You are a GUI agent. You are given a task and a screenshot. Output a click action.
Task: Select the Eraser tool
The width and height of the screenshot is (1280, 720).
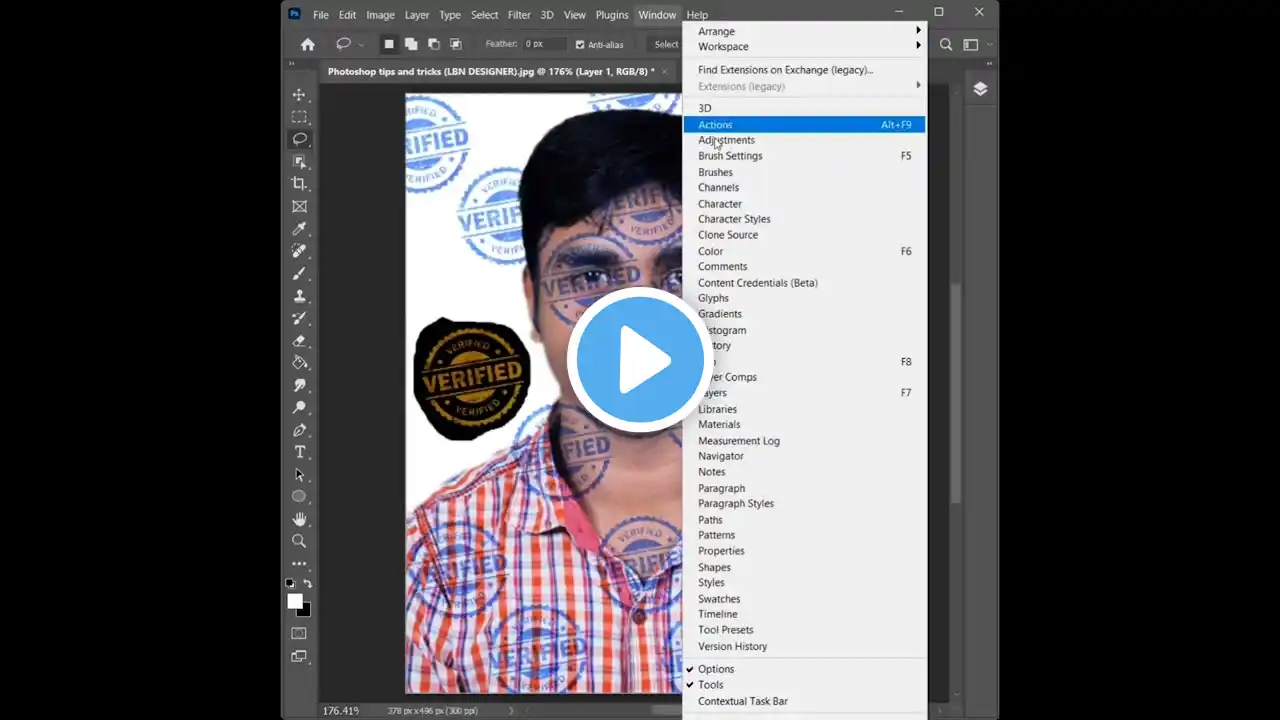pos(299,341)
